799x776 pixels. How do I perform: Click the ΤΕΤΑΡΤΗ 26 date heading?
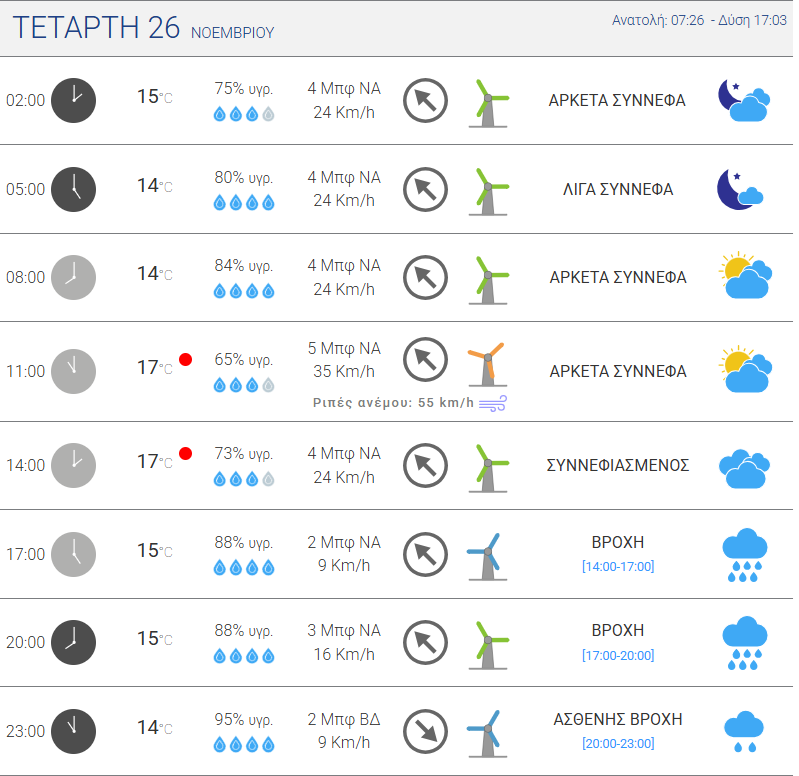click(96, 28)
